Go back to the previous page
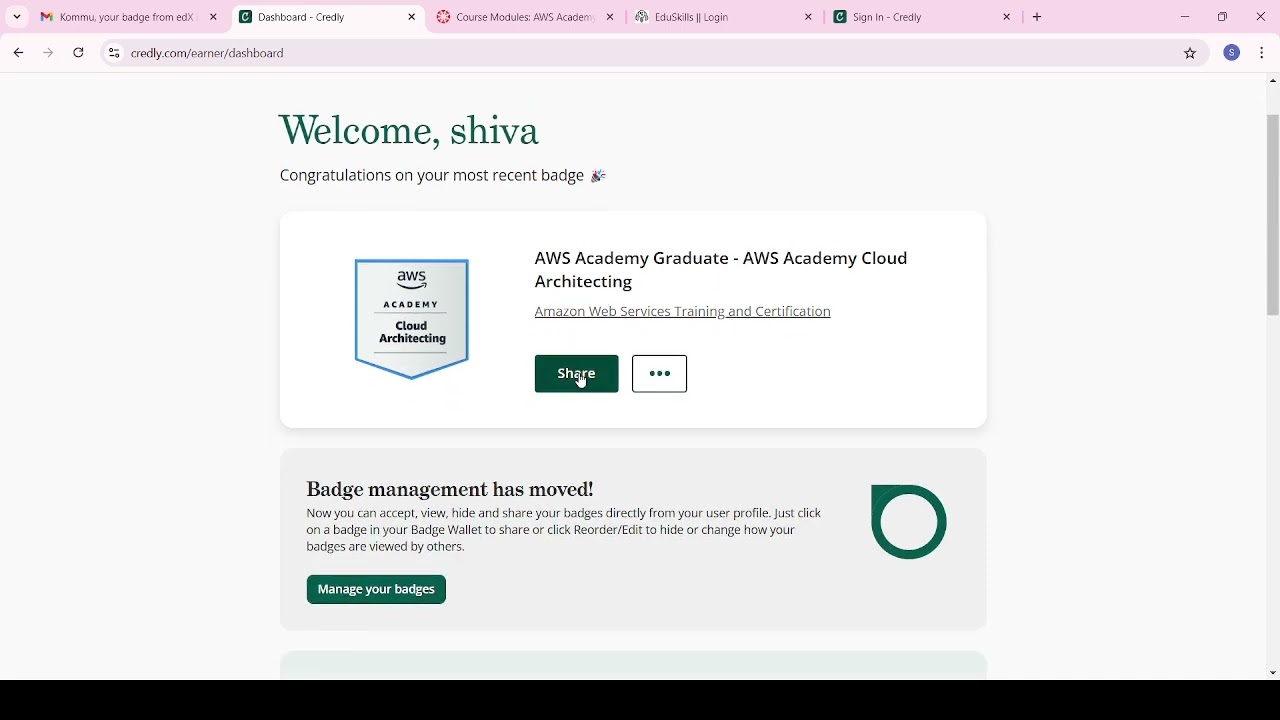Viewport: 1280px width, 720px height. pyautogui.click(x=19, y=53)
